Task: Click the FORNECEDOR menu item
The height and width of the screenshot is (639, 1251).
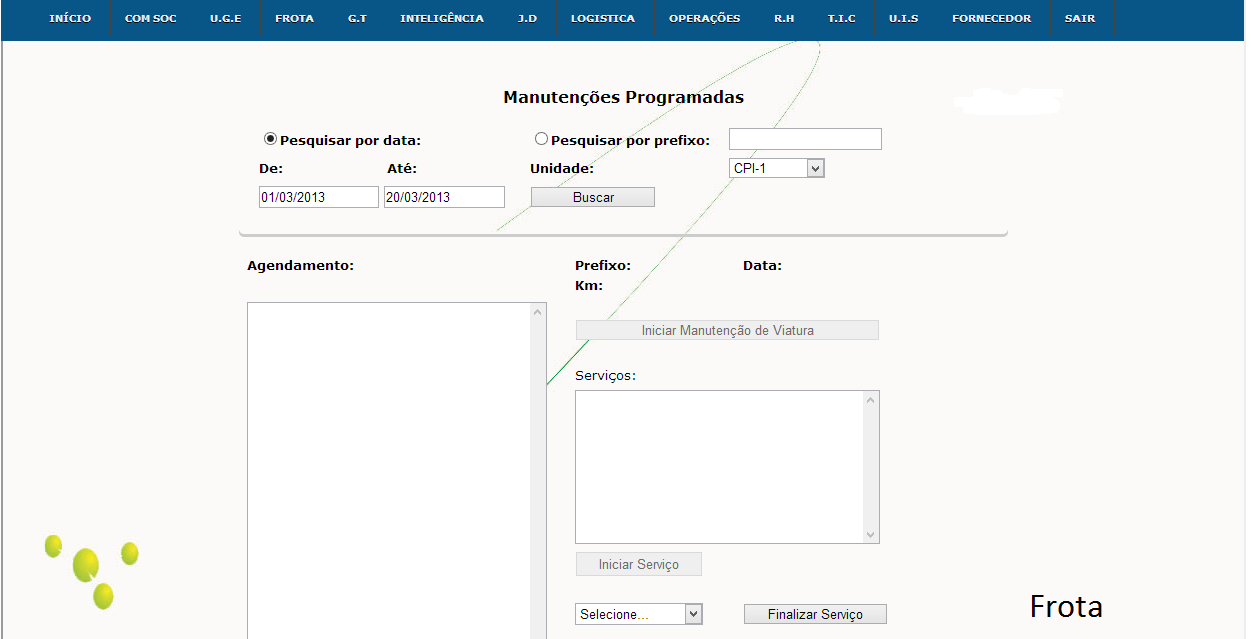Action: (x=991, y=19)
